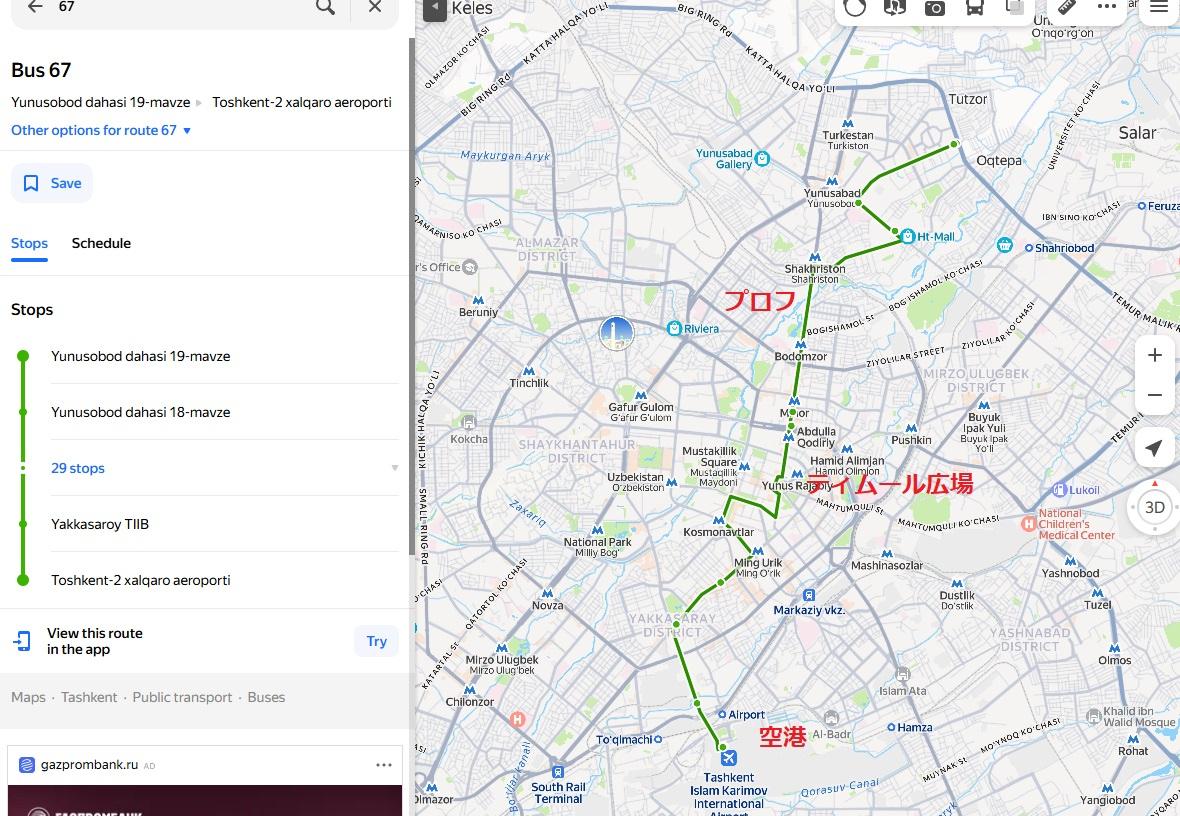Click the back arrow in search bar

pos(35,7)
